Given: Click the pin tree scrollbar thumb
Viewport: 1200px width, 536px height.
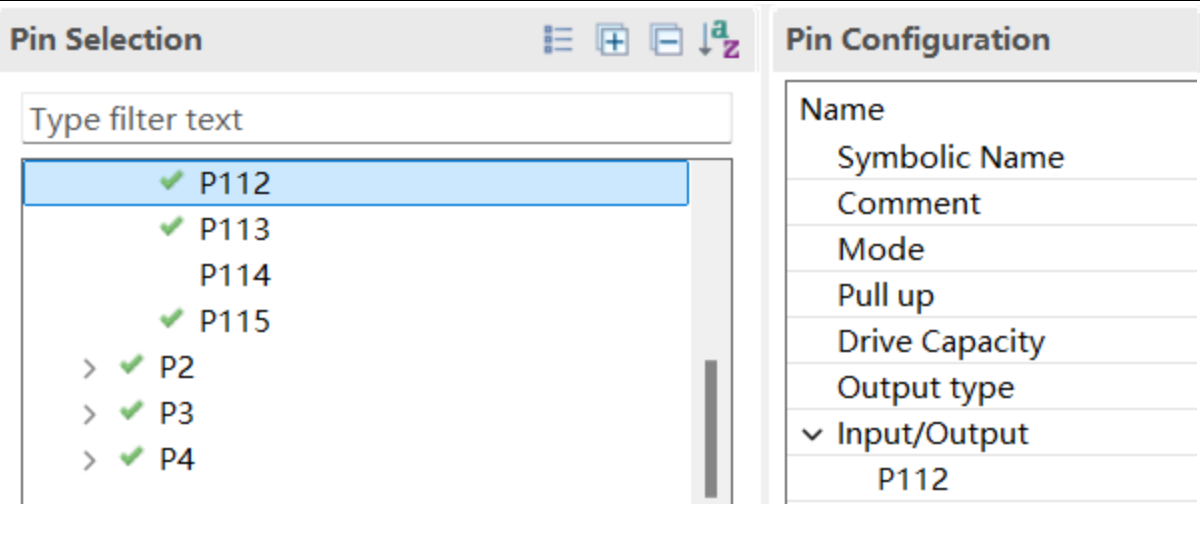Looking at the screenshot, I should 711,428.
